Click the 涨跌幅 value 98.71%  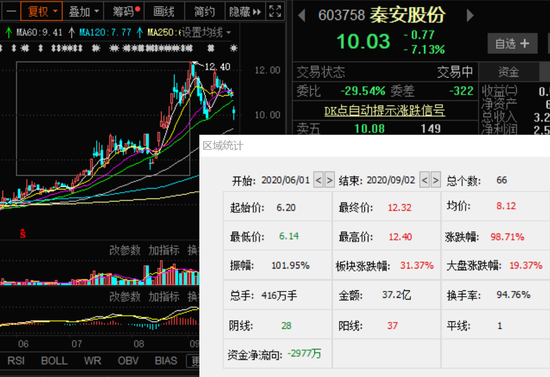507,237
